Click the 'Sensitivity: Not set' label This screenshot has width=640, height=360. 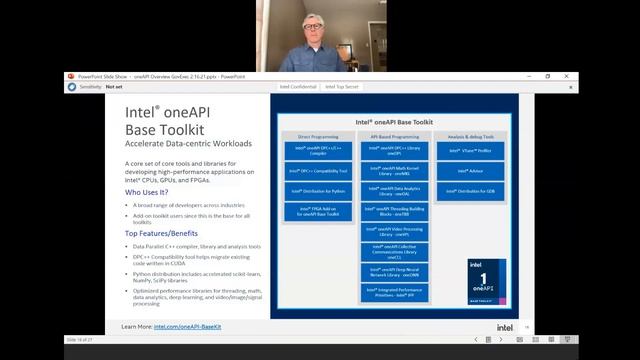(100, 87)
